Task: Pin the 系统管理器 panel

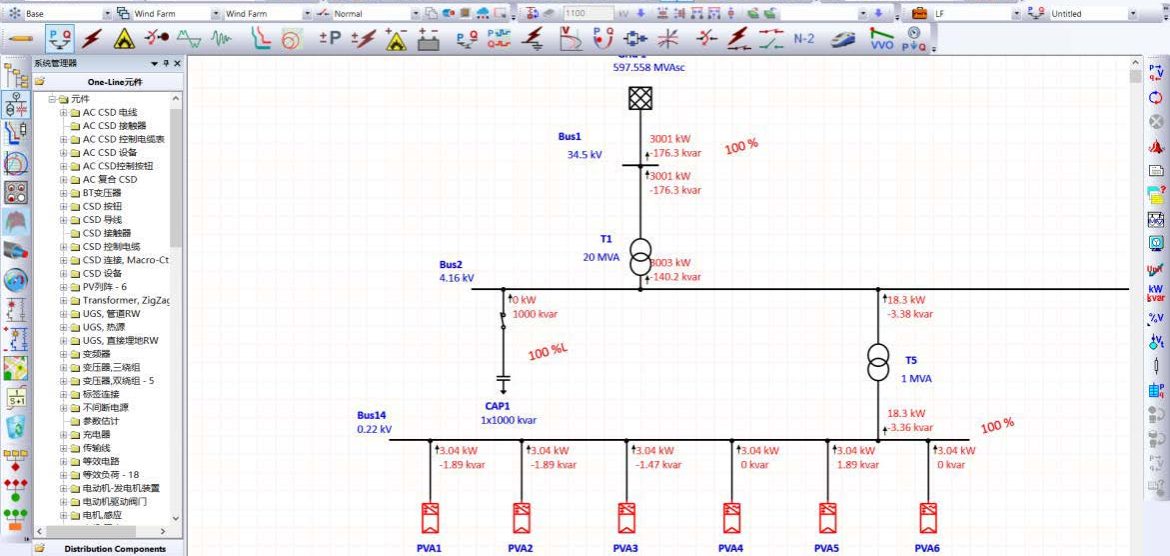Action: click(167, 63)
